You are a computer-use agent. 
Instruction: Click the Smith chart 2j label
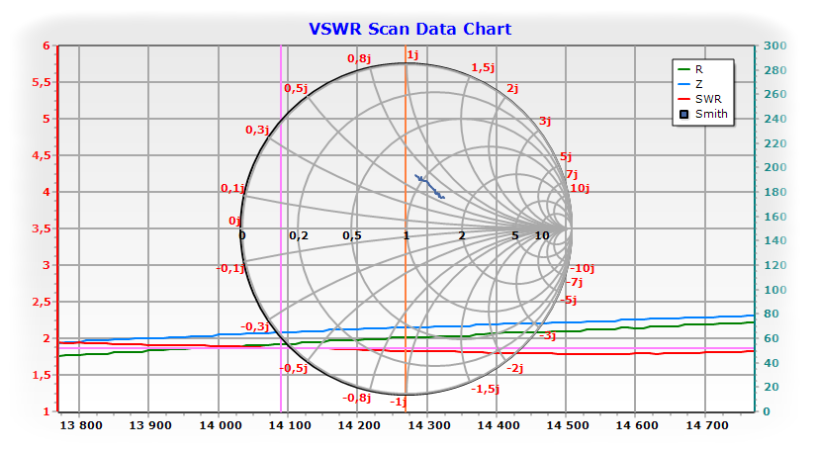click(513, 88)
